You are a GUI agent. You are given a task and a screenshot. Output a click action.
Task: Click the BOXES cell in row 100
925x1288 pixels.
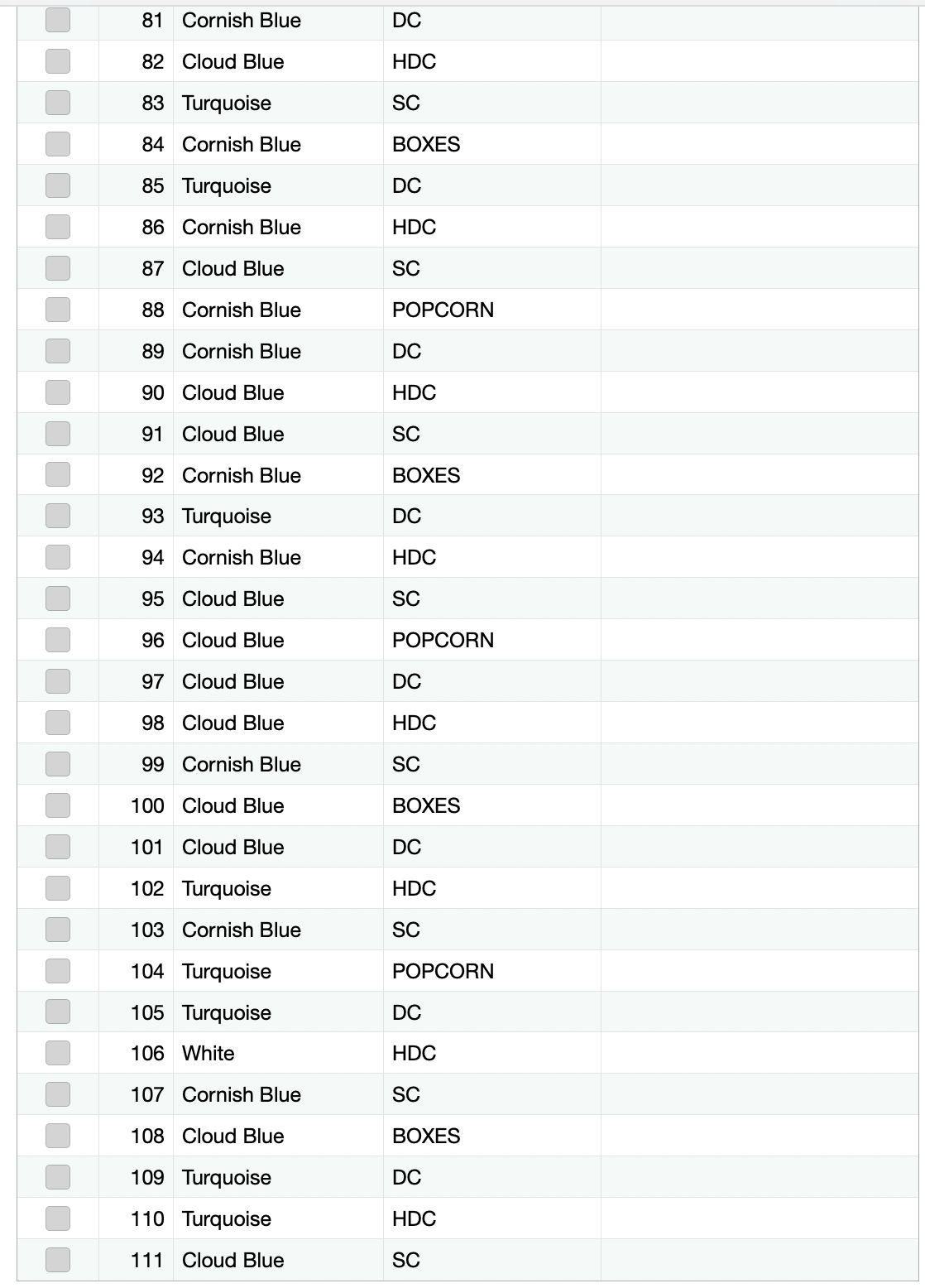coord(492,805)
